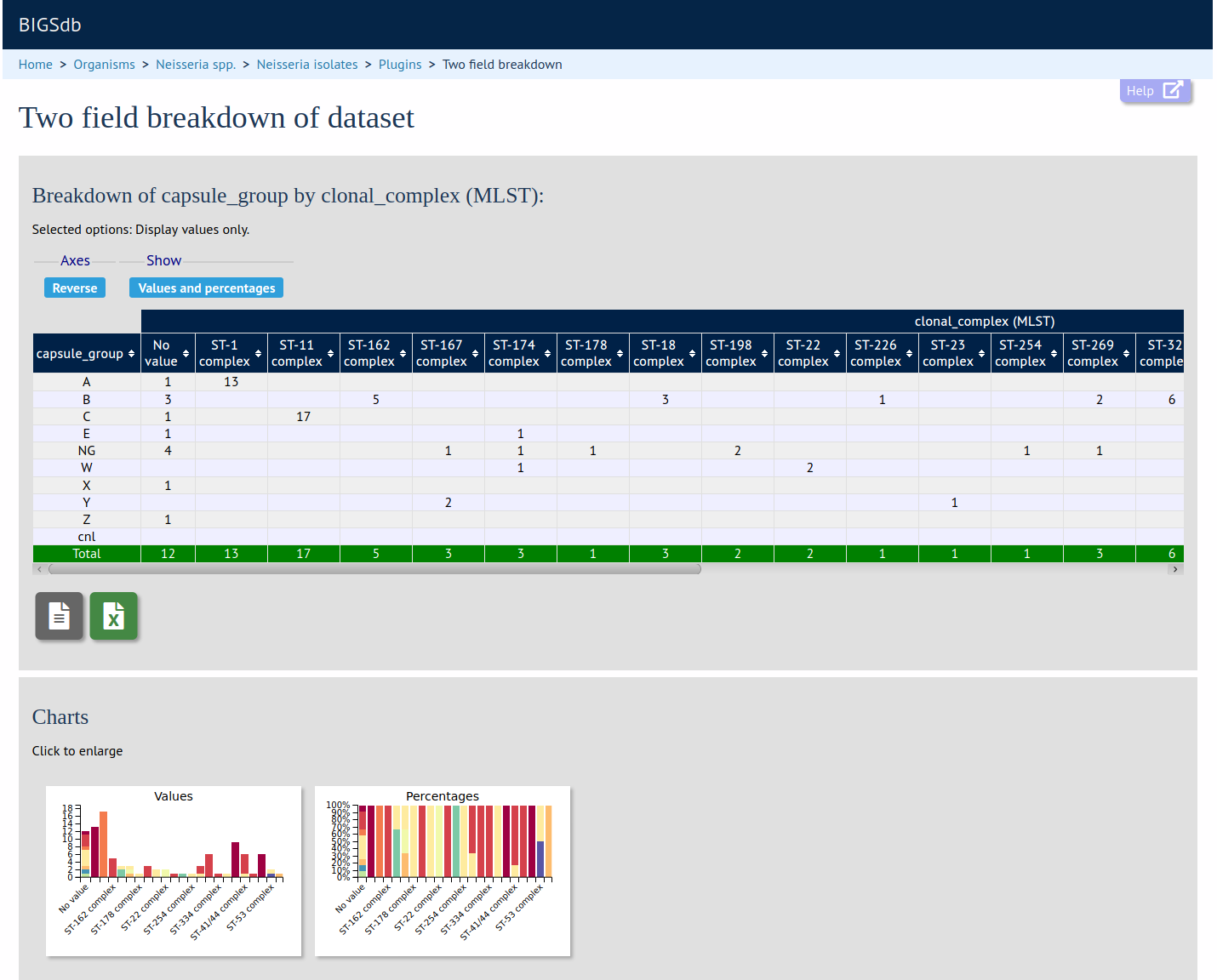The image size is (1217, 980).
Task: Open the Help external link icon
Action: pos(1172,91)
